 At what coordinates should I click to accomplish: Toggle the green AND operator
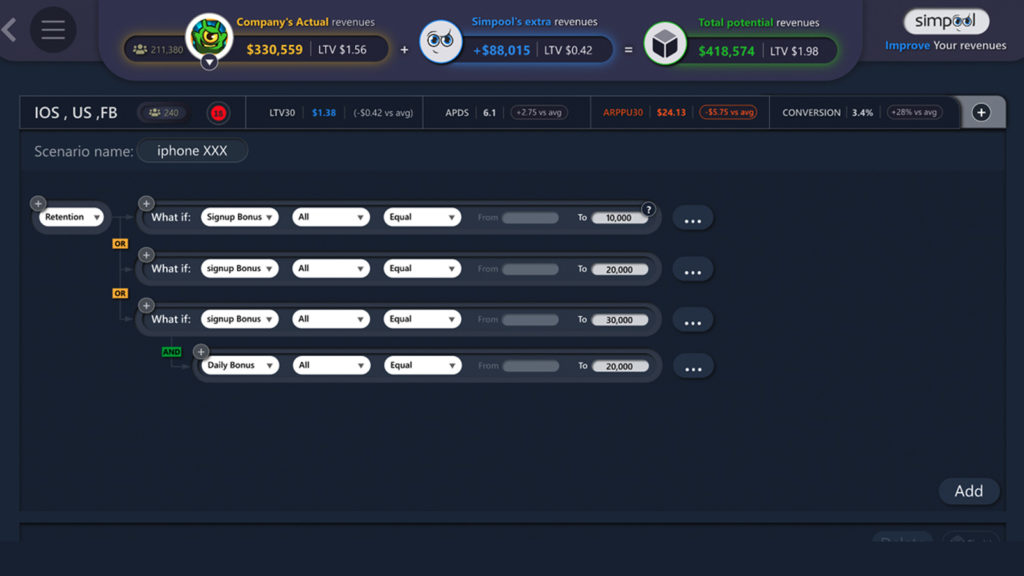(x=171, y=352)
